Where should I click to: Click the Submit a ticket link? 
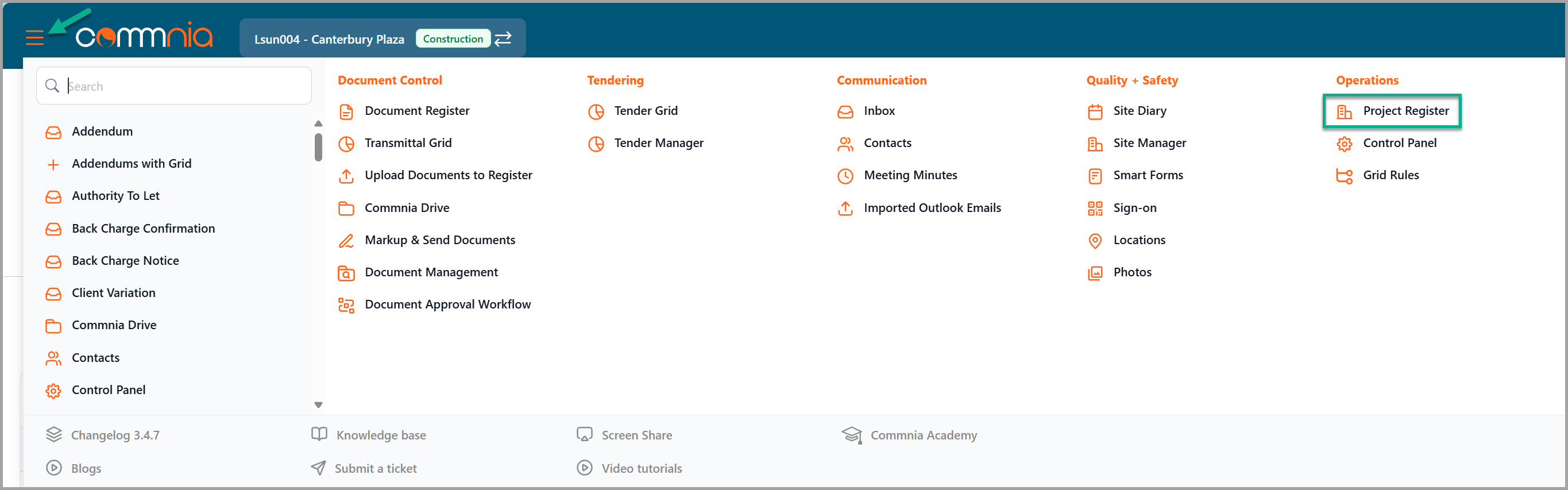pyautogui.click(x=375, y=468)
